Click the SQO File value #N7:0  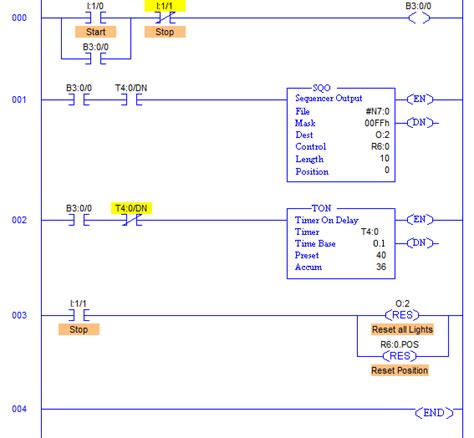377,111
